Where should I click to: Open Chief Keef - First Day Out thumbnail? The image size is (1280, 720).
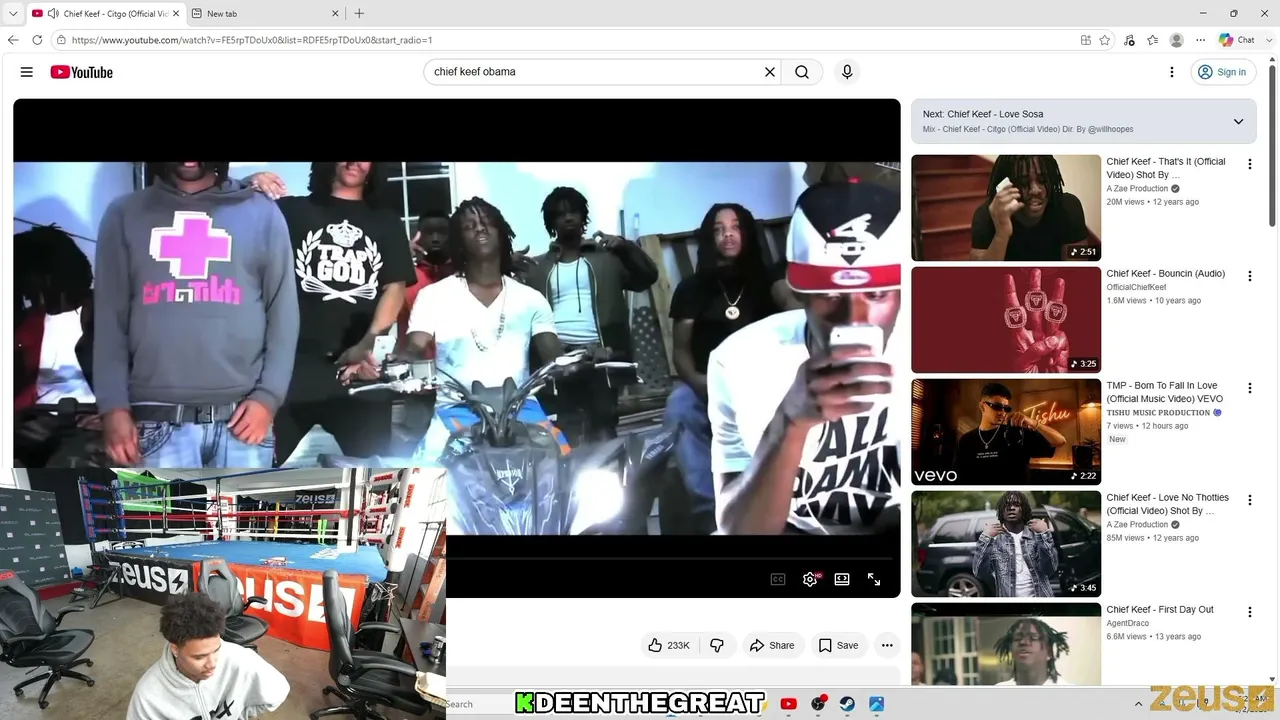click(1006, 644)
